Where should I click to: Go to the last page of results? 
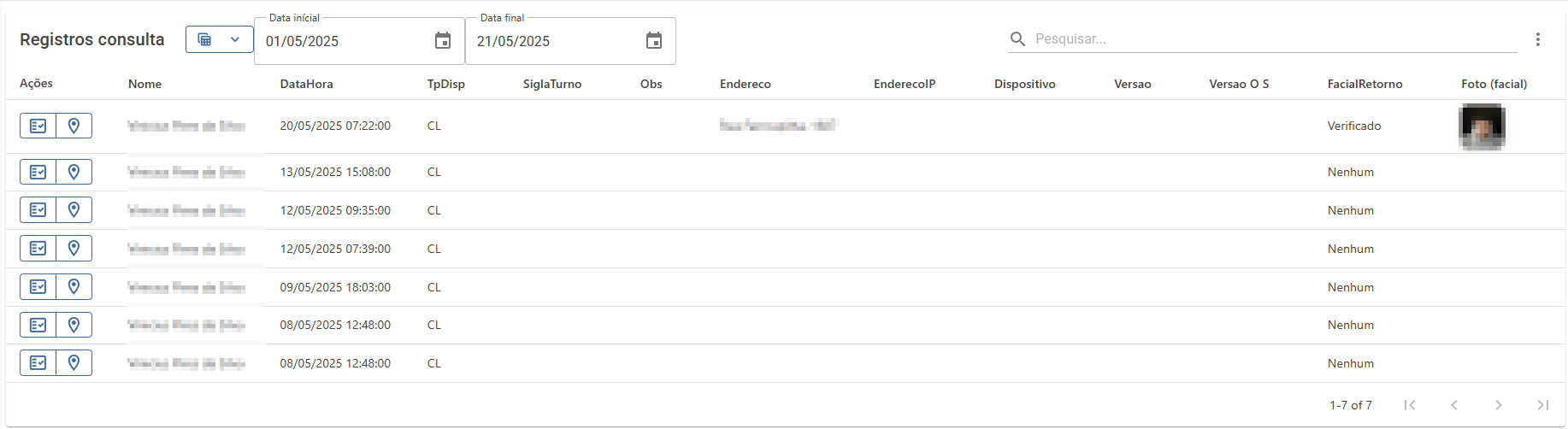click(1543, 405)
